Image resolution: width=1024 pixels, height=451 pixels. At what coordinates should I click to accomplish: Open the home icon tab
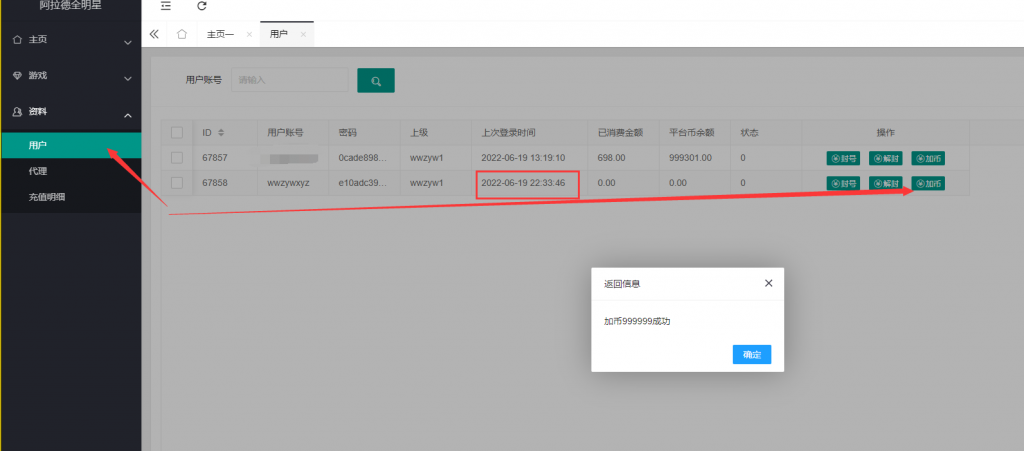coord(182,34)
